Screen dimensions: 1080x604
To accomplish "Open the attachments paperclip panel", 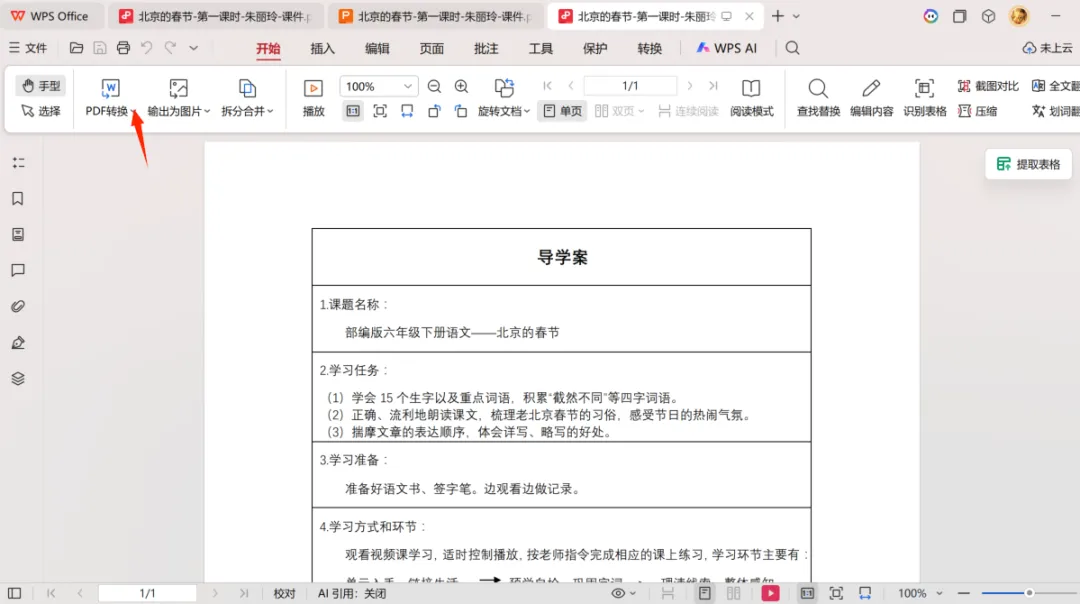I will tap(18, 306).
